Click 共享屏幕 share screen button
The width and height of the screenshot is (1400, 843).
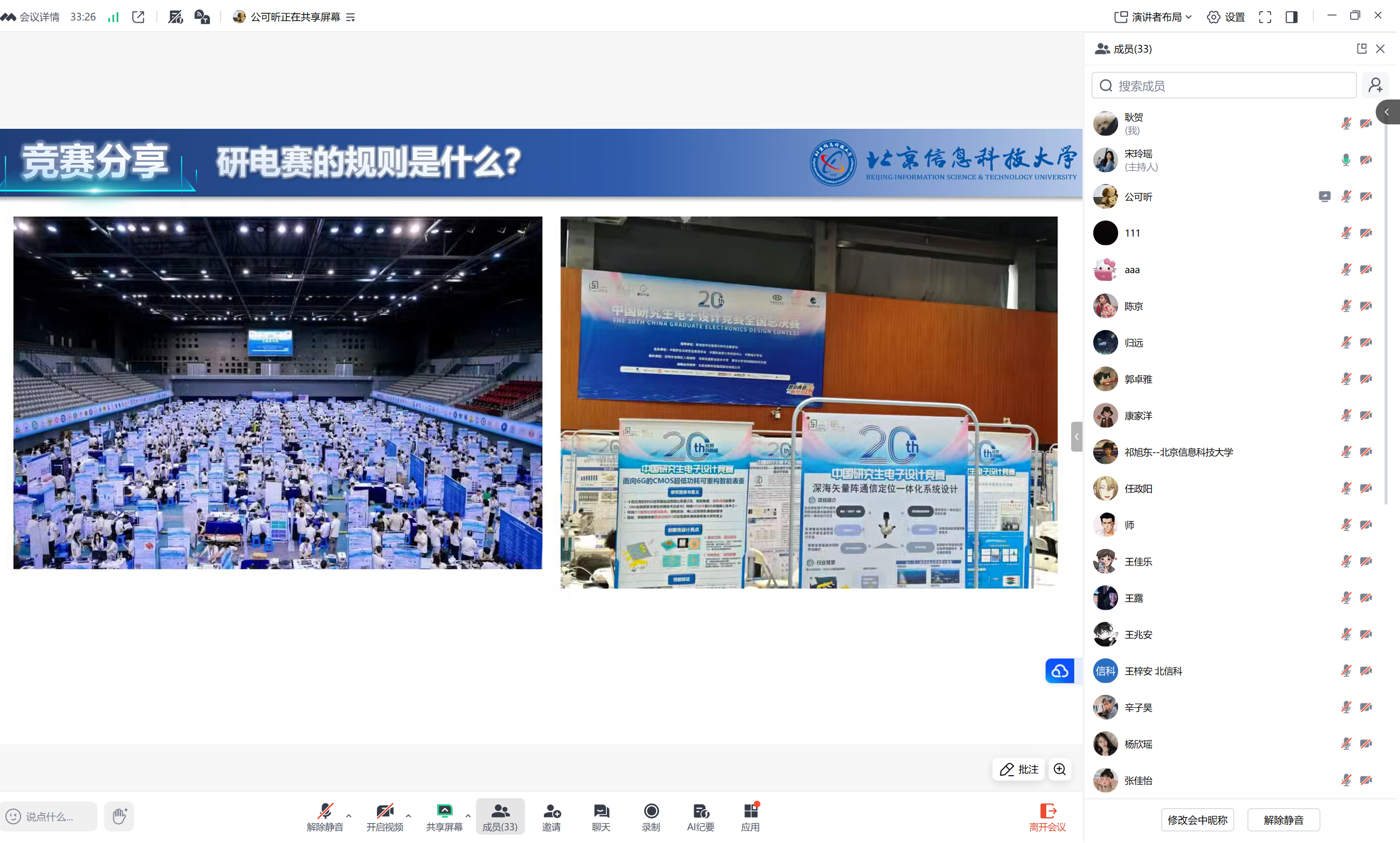444,818
